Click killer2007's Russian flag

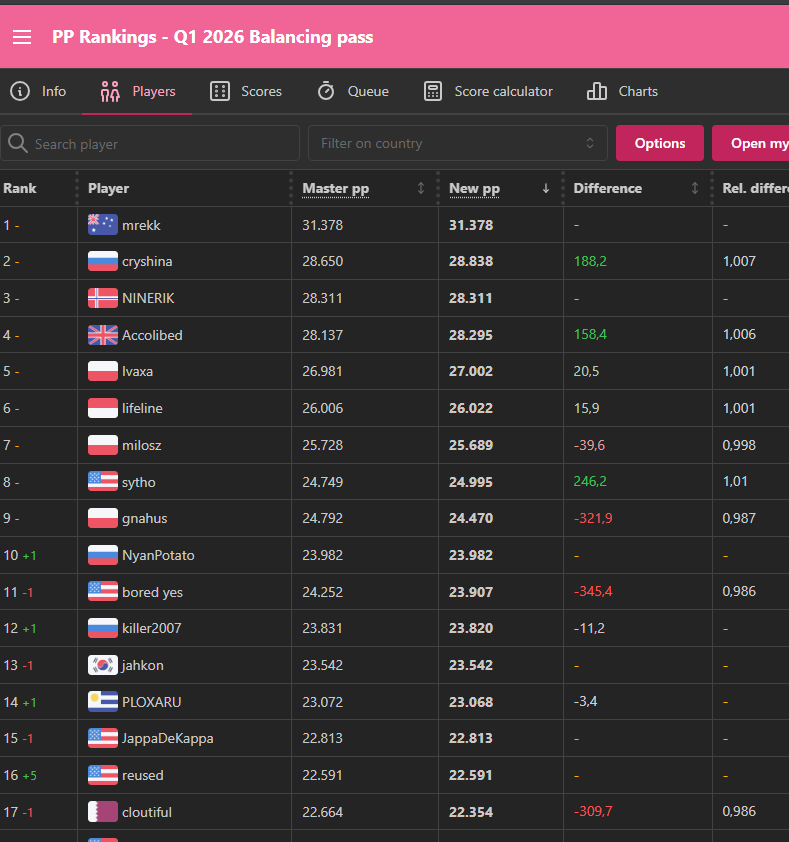103,628
